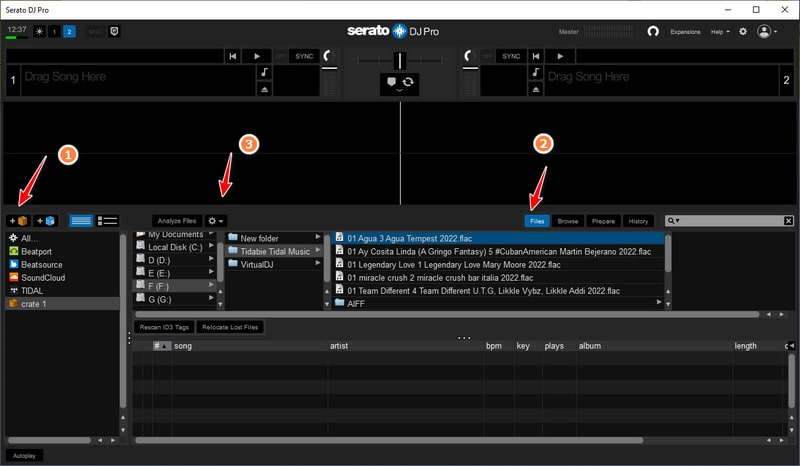
Task: Open the History panel tab
Action: [638, 221]
